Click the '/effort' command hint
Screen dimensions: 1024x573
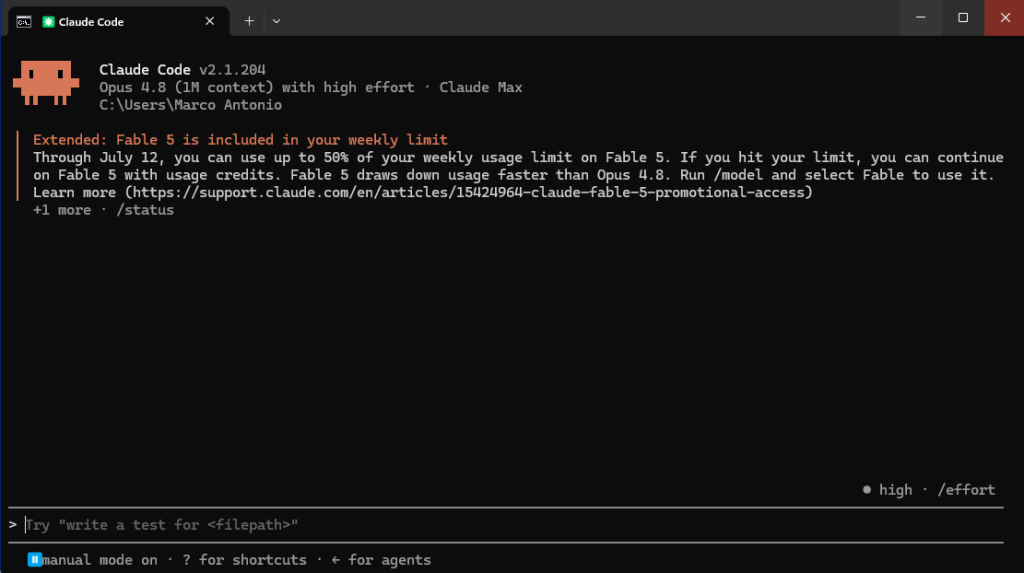tap(966, 490)
